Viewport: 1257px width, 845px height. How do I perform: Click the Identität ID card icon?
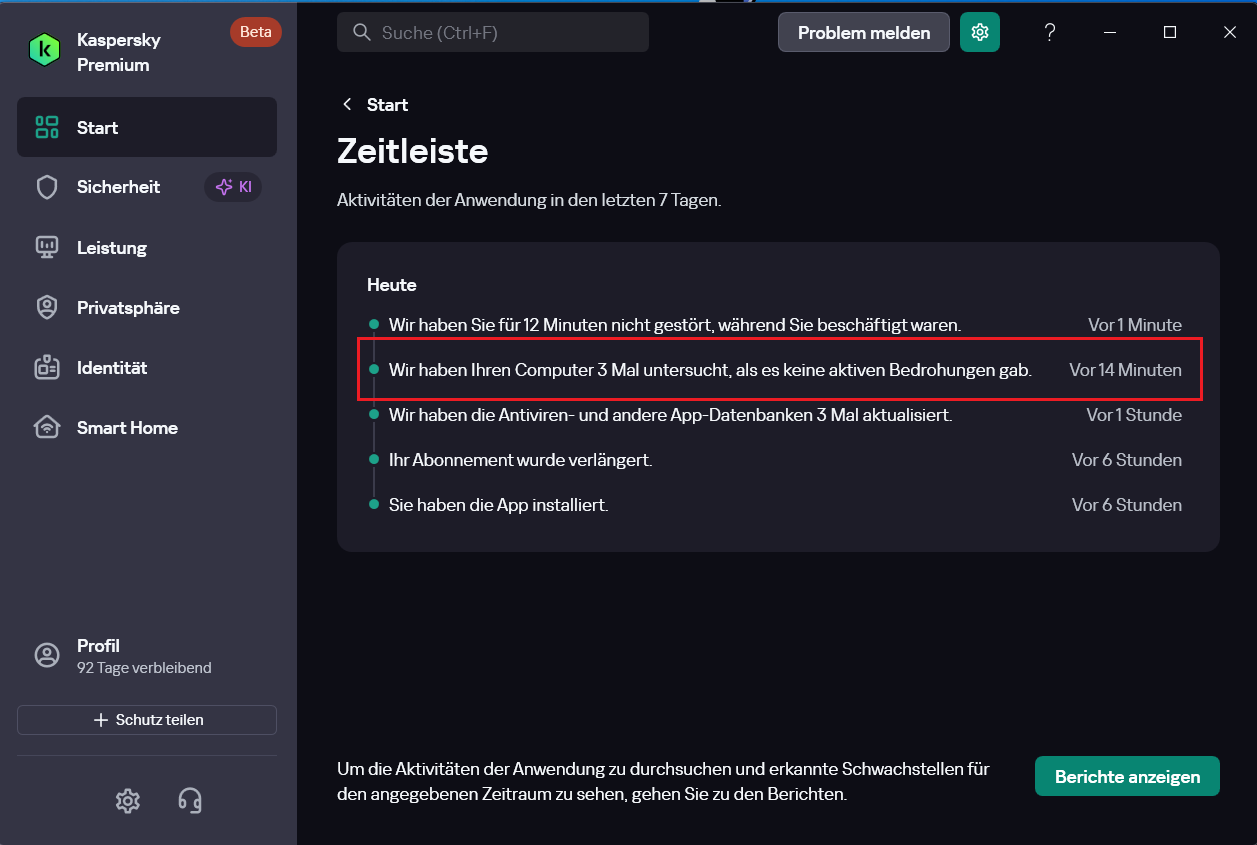click(47, 367)
